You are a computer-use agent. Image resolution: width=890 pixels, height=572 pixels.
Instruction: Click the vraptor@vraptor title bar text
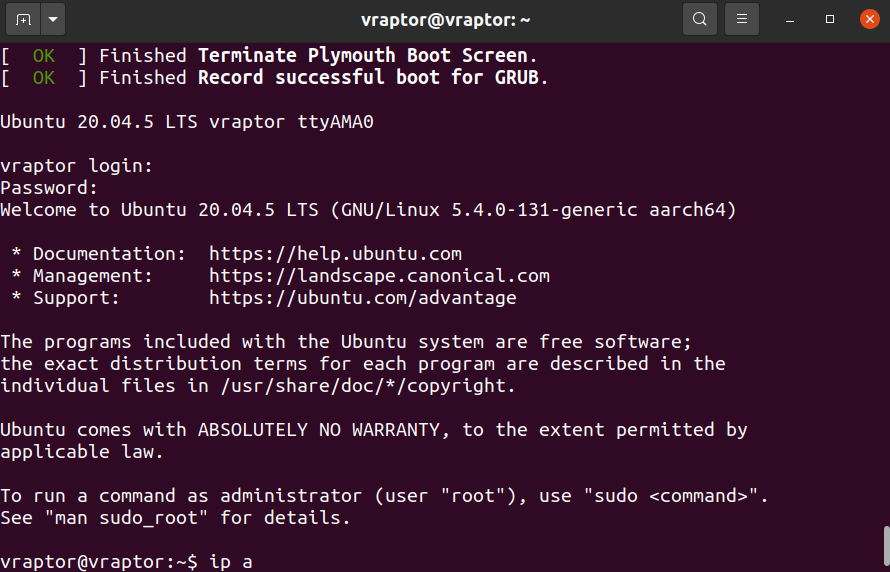click(x=446, y=20)
